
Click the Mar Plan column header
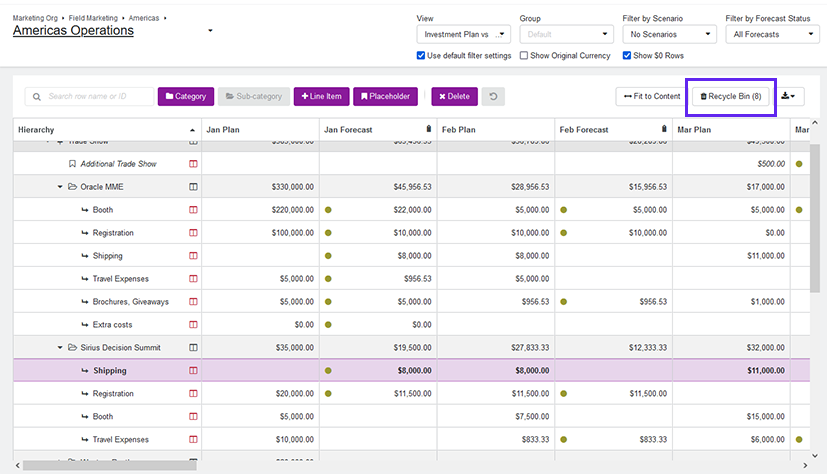pyautogui.click(x=731, y=130)
